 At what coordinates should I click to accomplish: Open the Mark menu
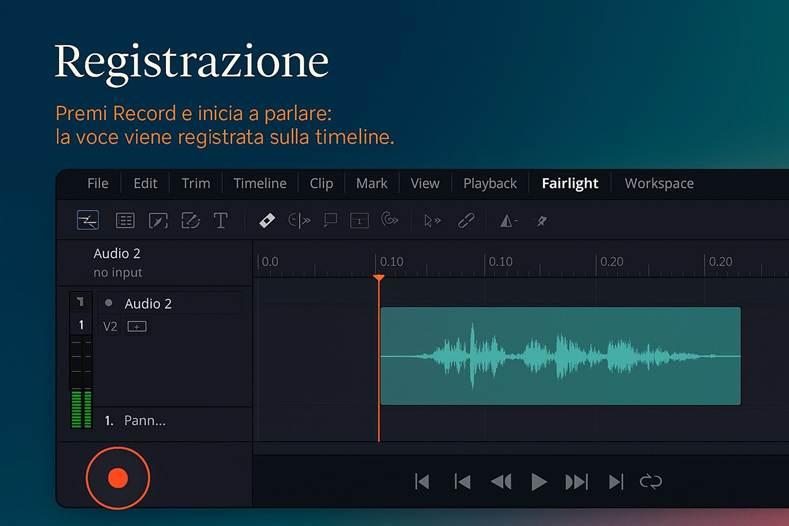(x=371, y=183)
